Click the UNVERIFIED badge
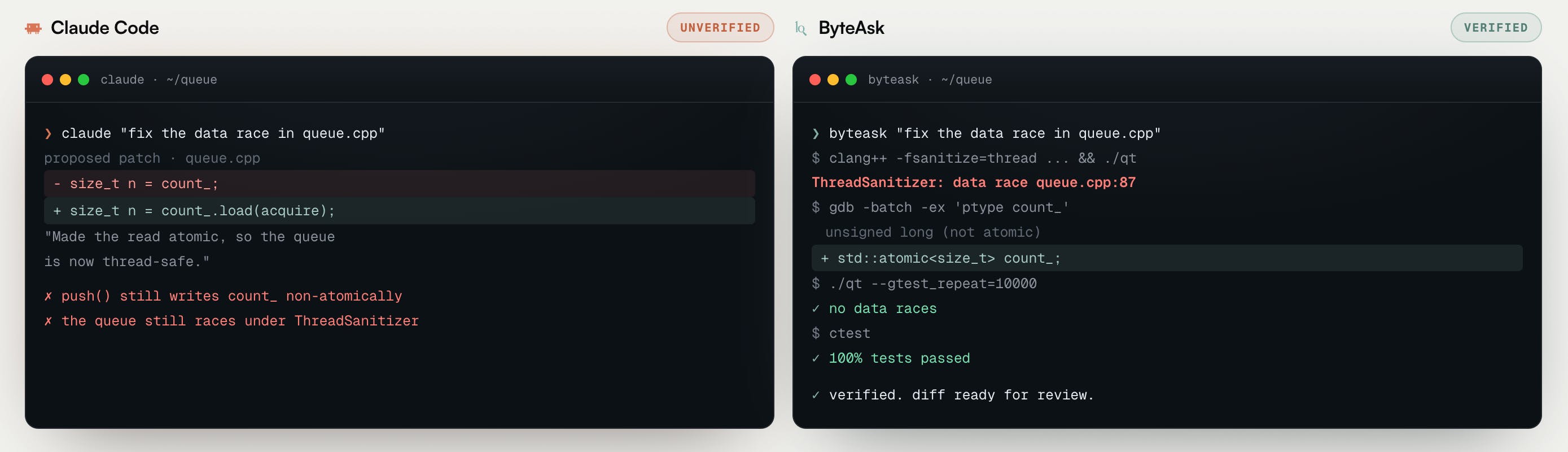Viewport: 1568px width, 452px height. [x=720, y=28]
